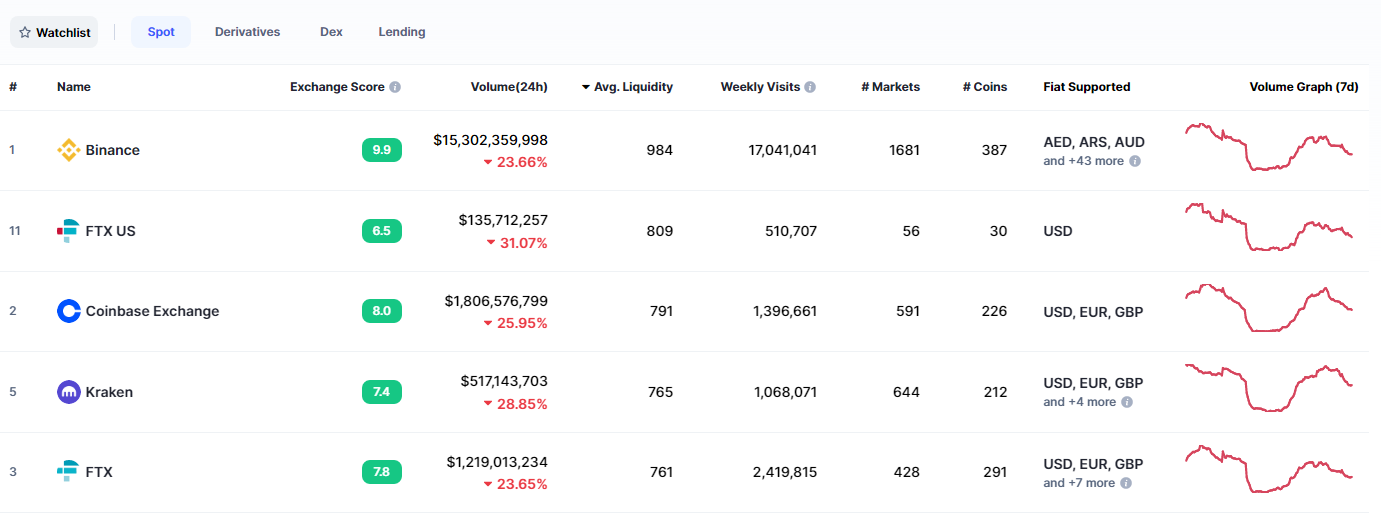Click the Watchlist star icon

(25, 32)
